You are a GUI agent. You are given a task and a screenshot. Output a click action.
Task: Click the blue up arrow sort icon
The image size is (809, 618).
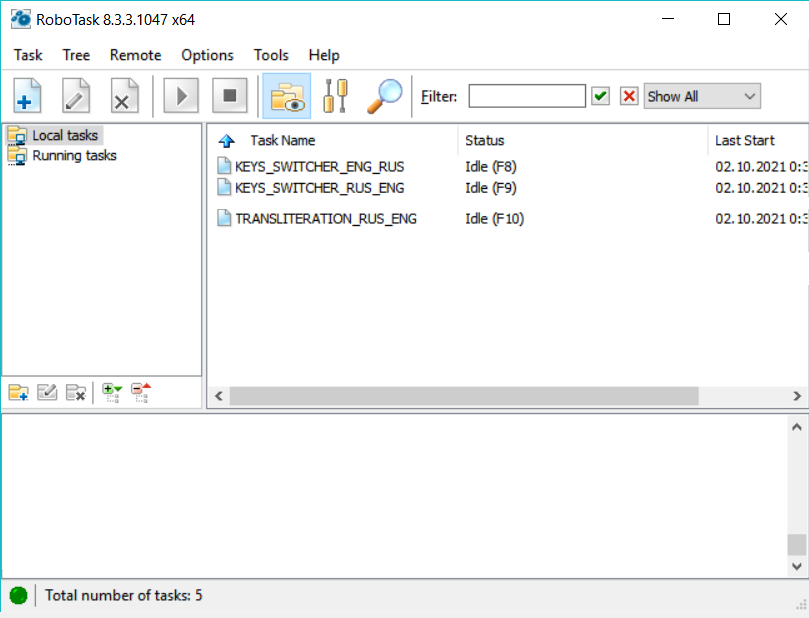coord(226,140)
